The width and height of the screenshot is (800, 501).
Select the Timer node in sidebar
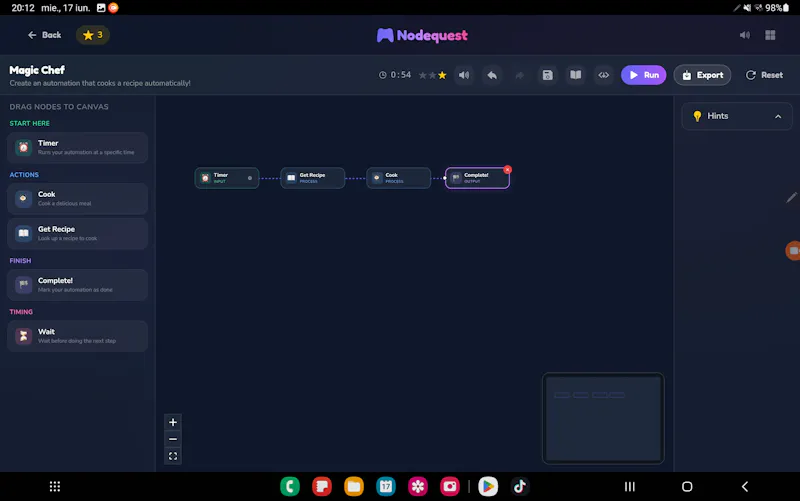point(78,147)
